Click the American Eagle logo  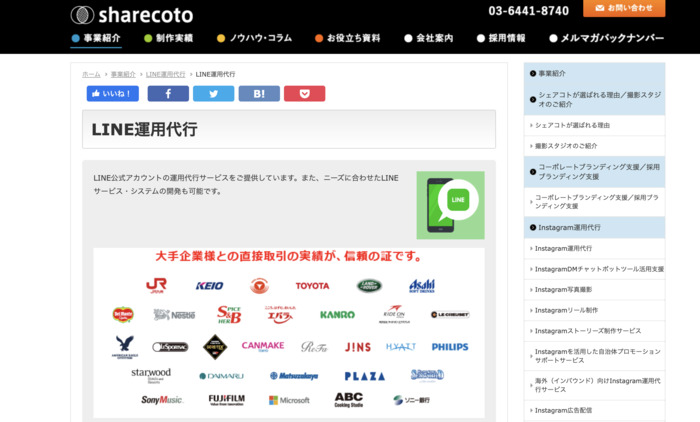pos(125,347)
